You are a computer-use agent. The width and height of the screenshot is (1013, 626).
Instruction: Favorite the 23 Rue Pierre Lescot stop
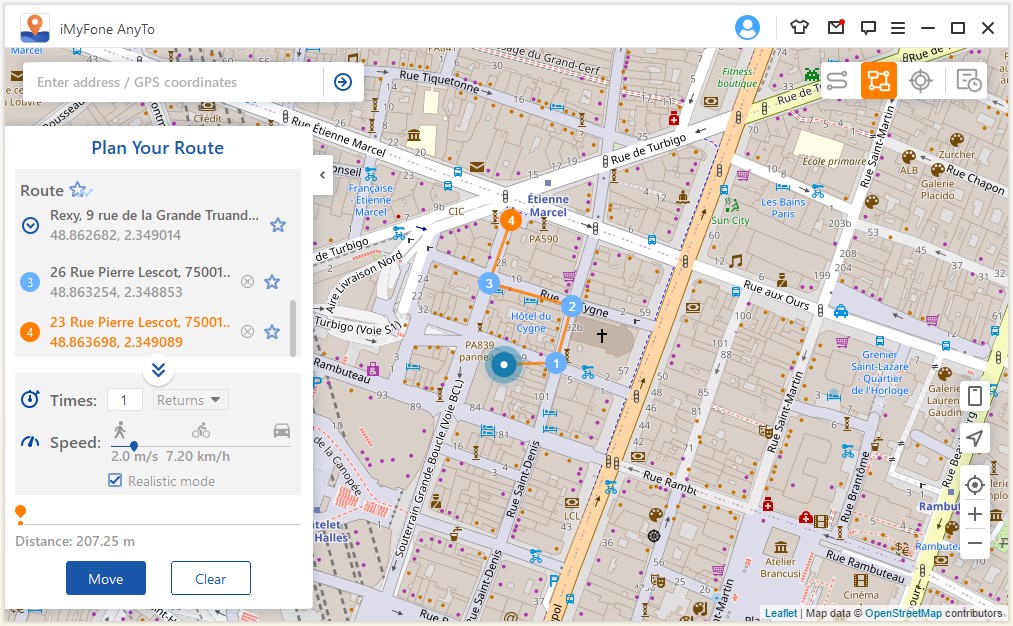coord(272,331)
